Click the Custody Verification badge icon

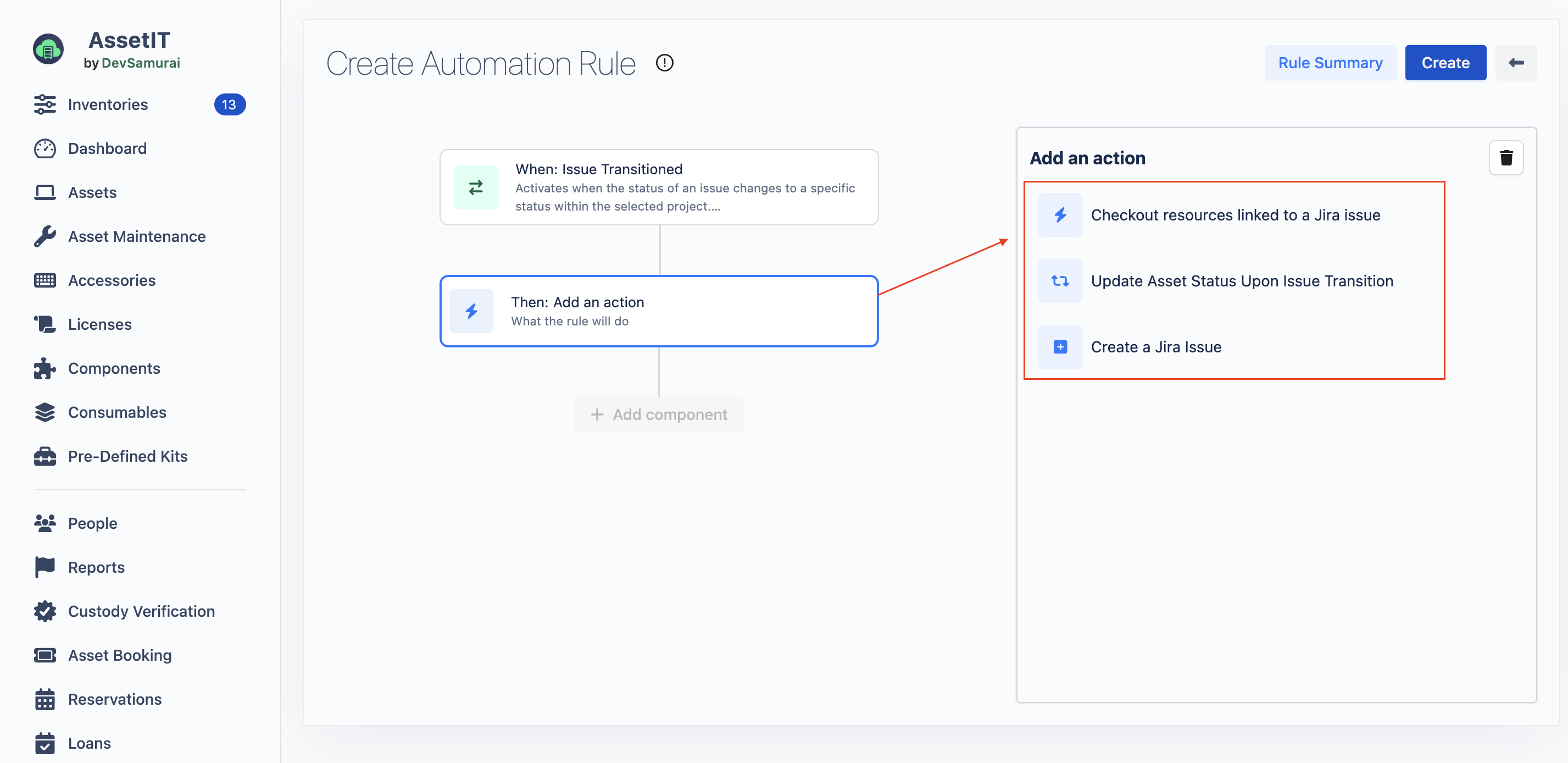point(45,611)
